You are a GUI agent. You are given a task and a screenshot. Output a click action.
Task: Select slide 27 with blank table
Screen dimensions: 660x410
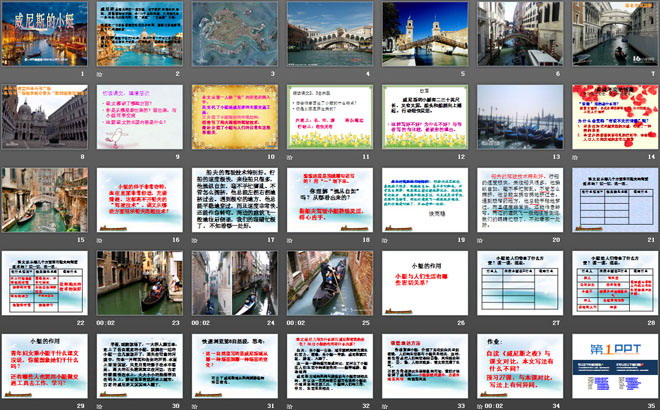pos(520,283)
